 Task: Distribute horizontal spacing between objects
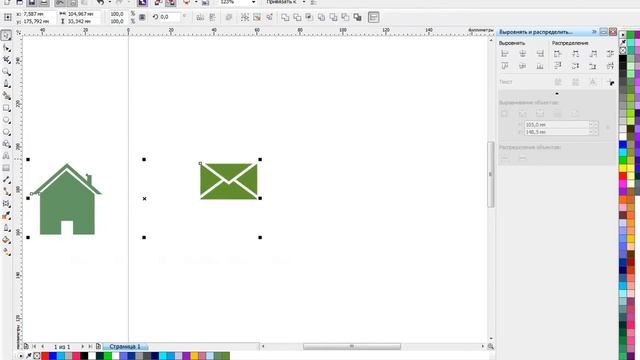(x=610, y=53)
